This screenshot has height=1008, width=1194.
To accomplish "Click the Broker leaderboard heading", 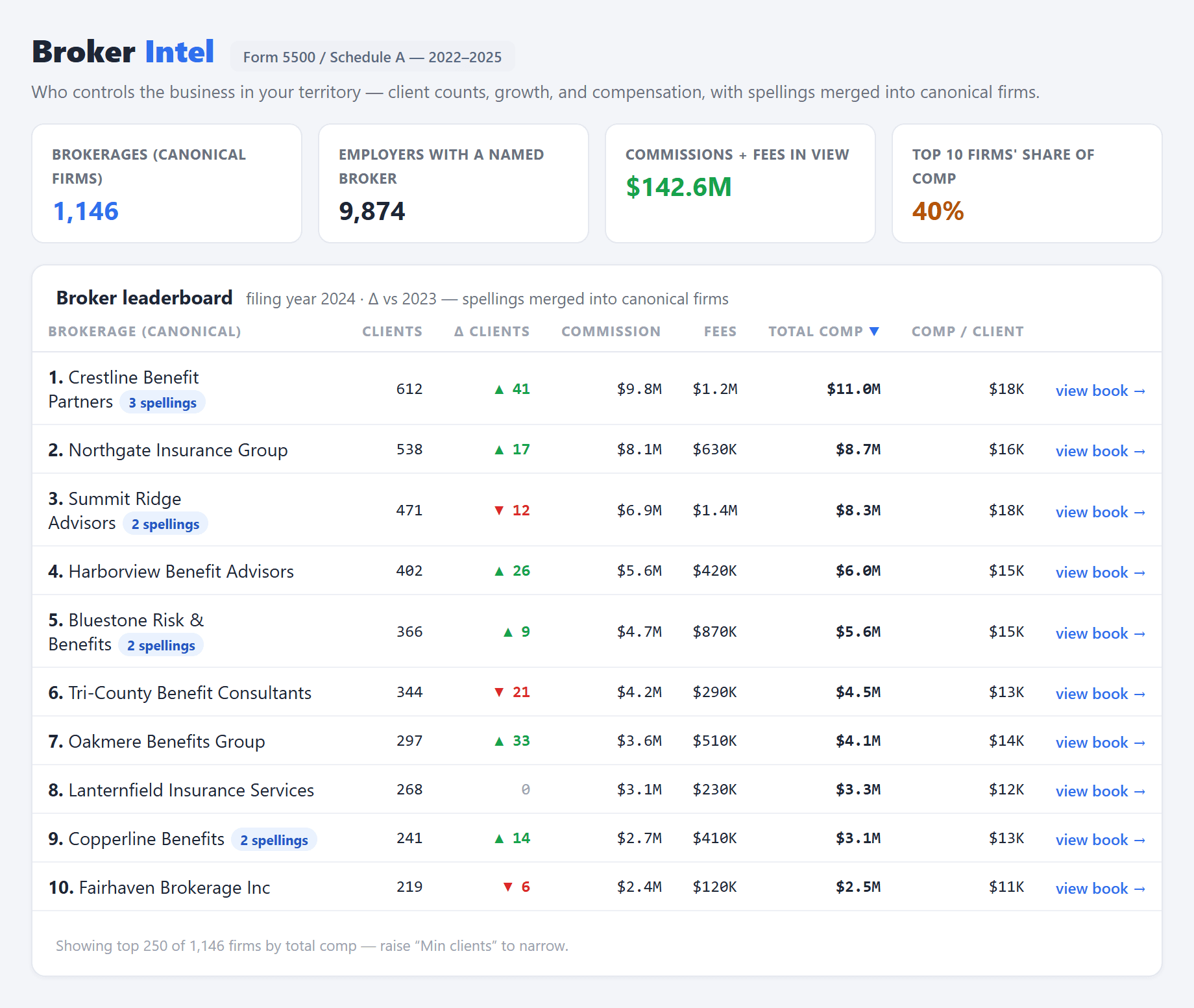I will pyautogui.click(x=144, y=297).
